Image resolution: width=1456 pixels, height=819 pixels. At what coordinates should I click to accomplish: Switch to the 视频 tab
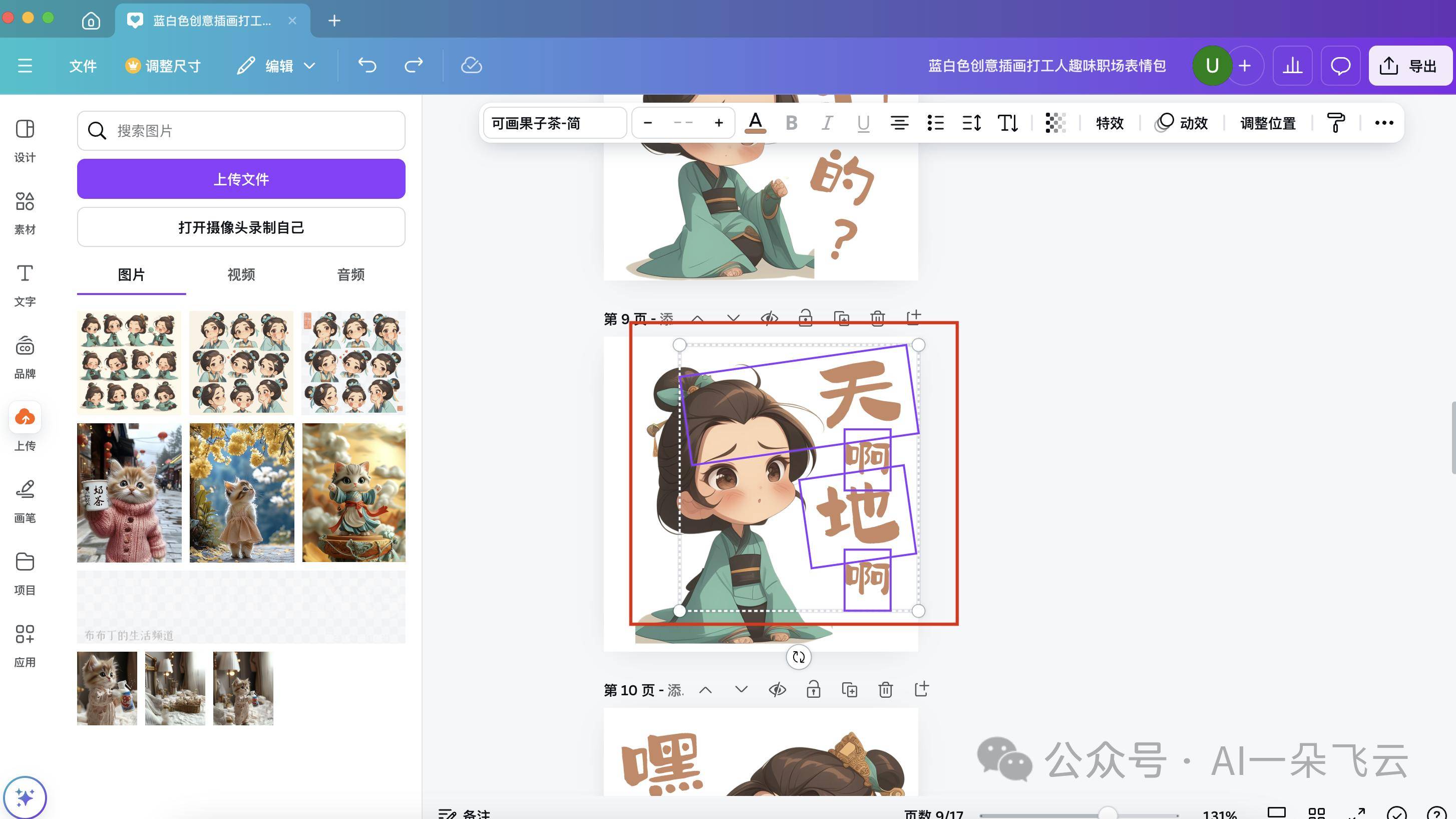pos(241,275)
